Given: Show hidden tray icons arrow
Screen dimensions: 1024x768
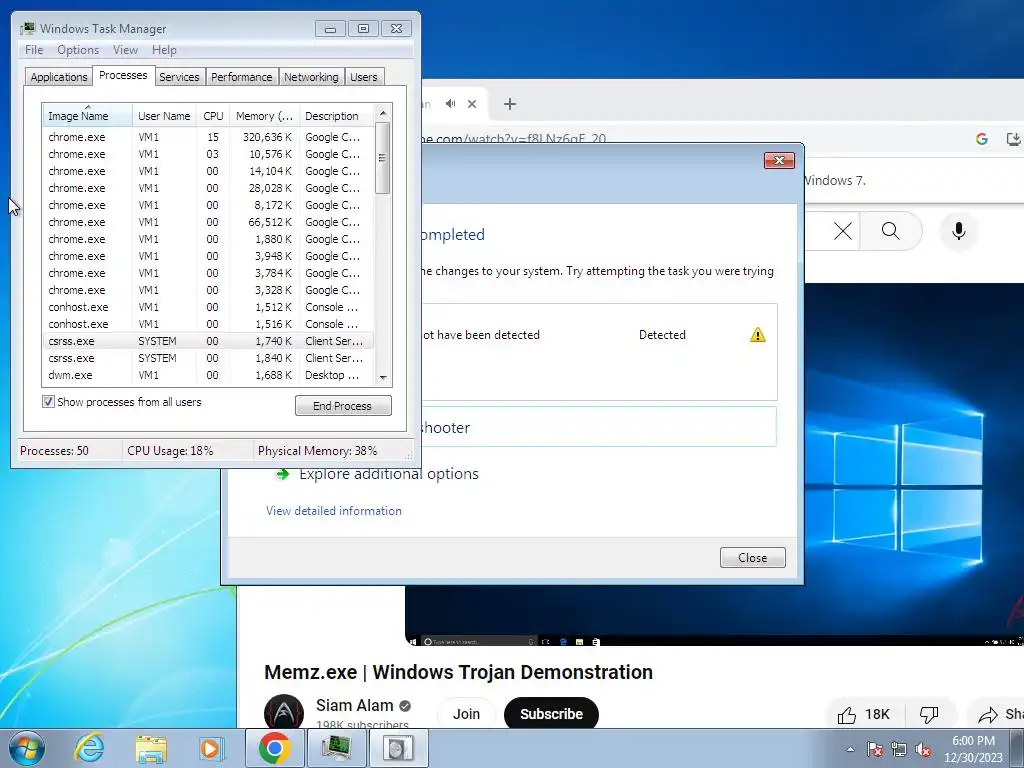Looking at the screenshot, I should (x=850, y=749).
